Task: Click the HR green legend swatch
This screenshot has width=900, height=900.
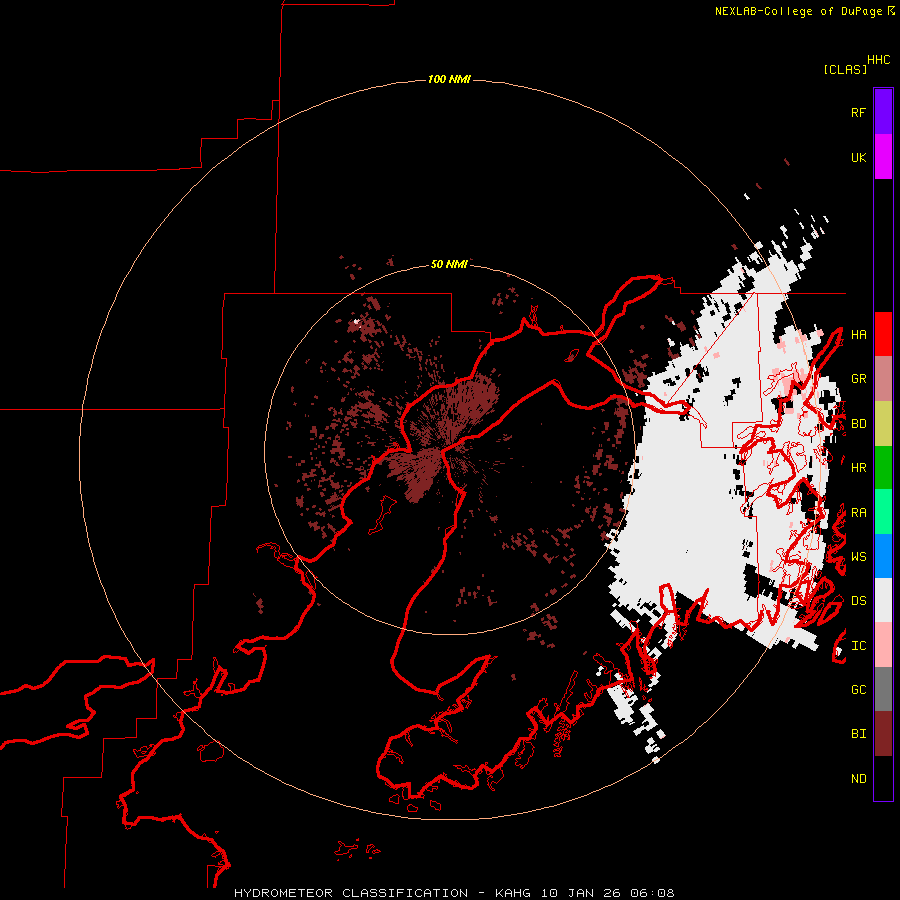Action: 883,468
